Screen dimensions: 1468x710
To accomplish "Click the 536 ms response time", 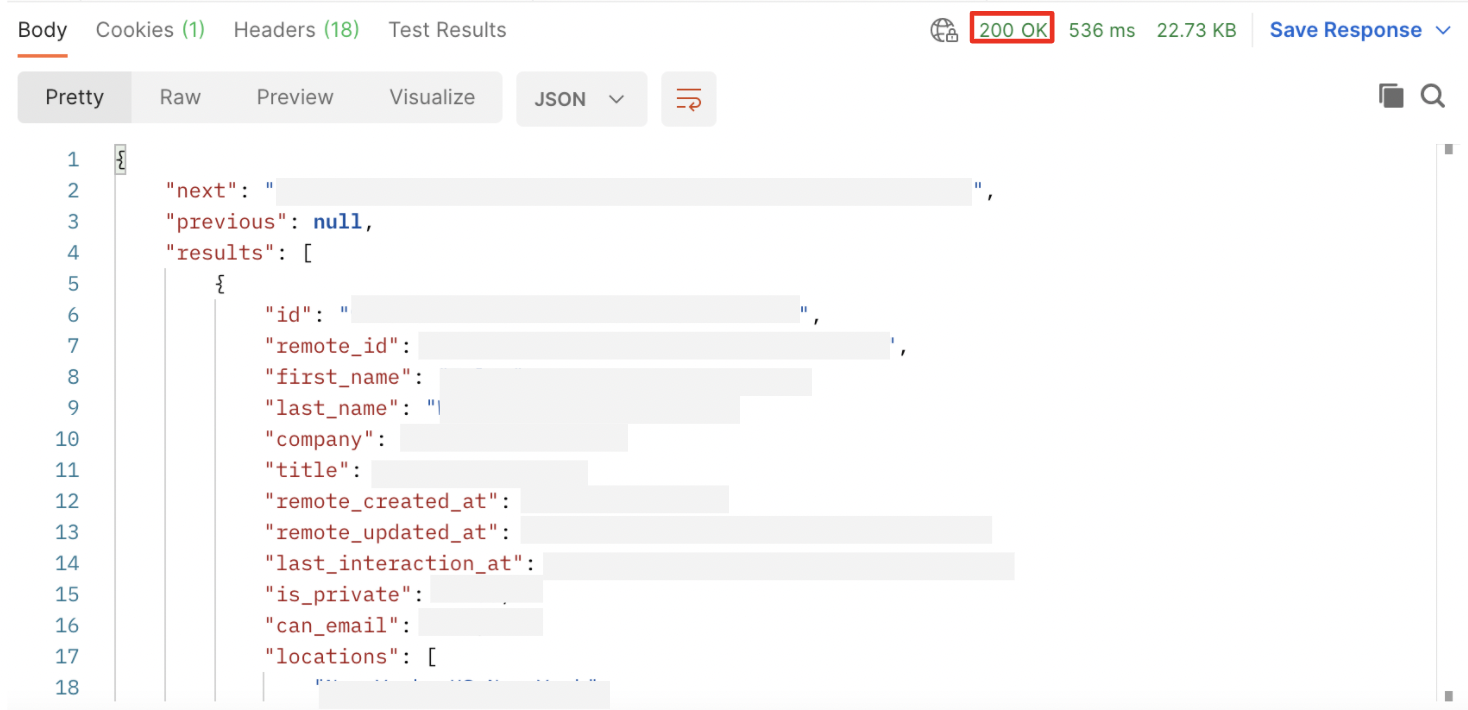I will tap(1102, 30).
